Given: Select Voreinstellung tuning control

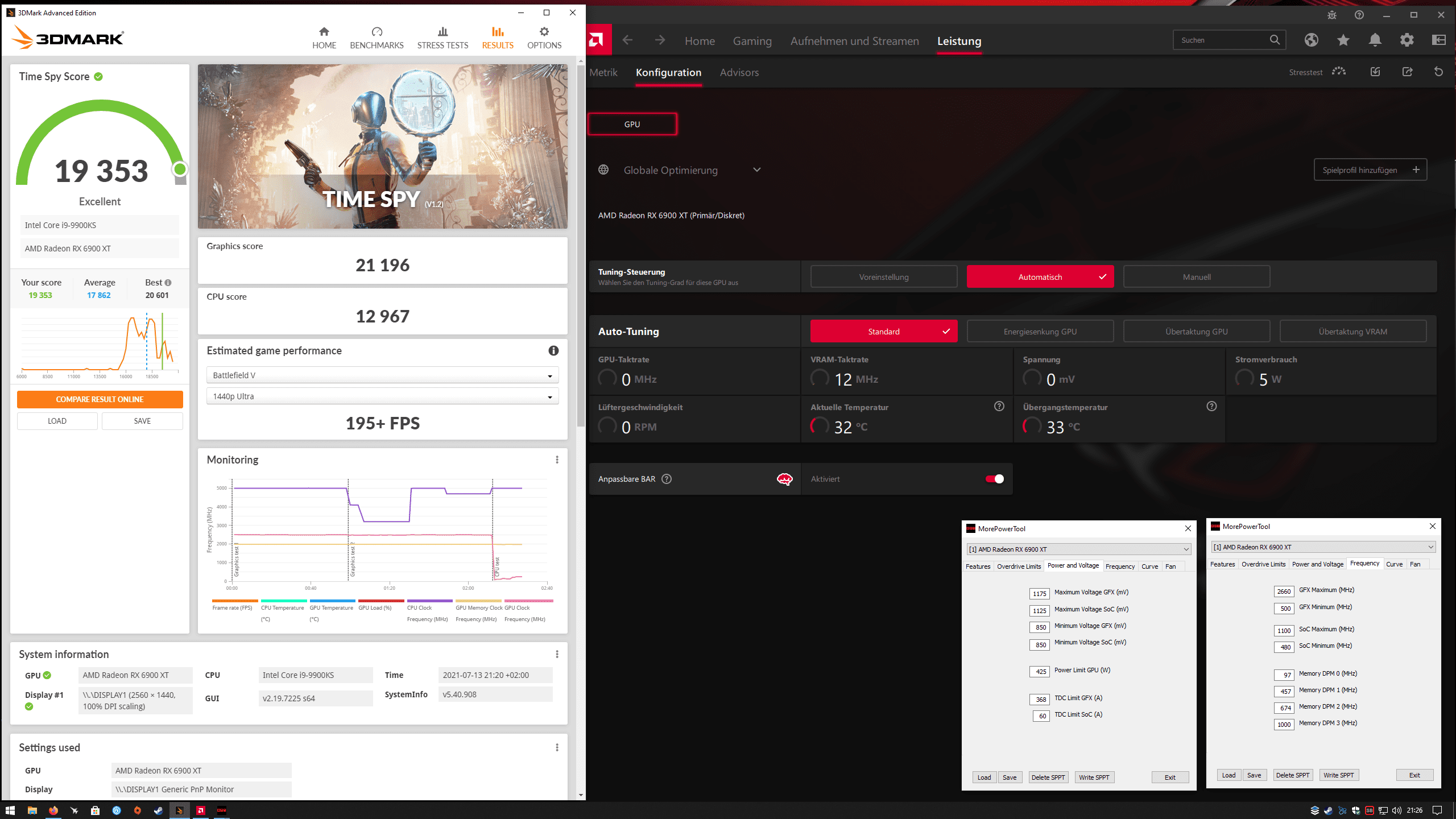Looking at the screenshot, I should click(884, 276).
